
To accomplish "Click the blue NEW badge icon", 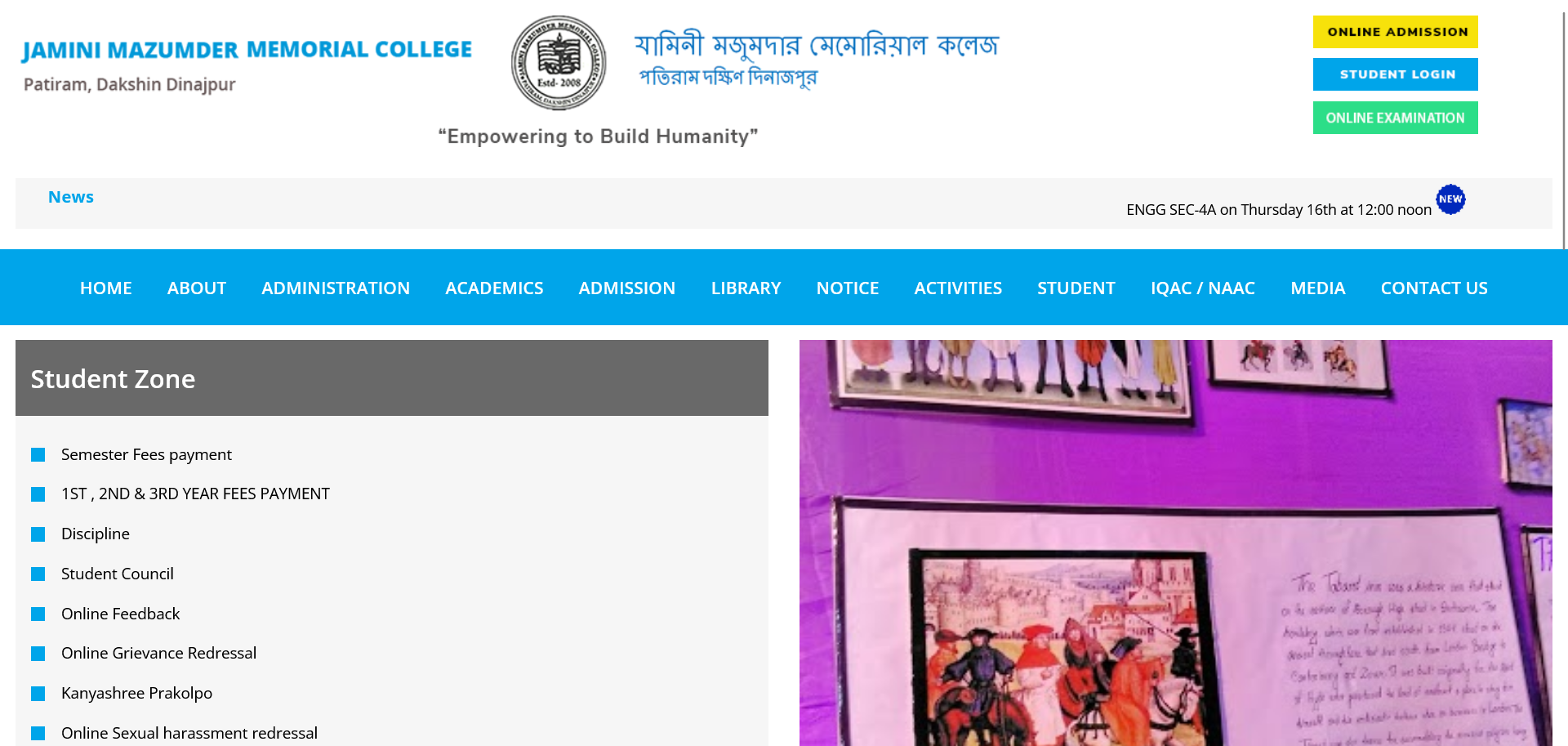I will [1450, 199].
